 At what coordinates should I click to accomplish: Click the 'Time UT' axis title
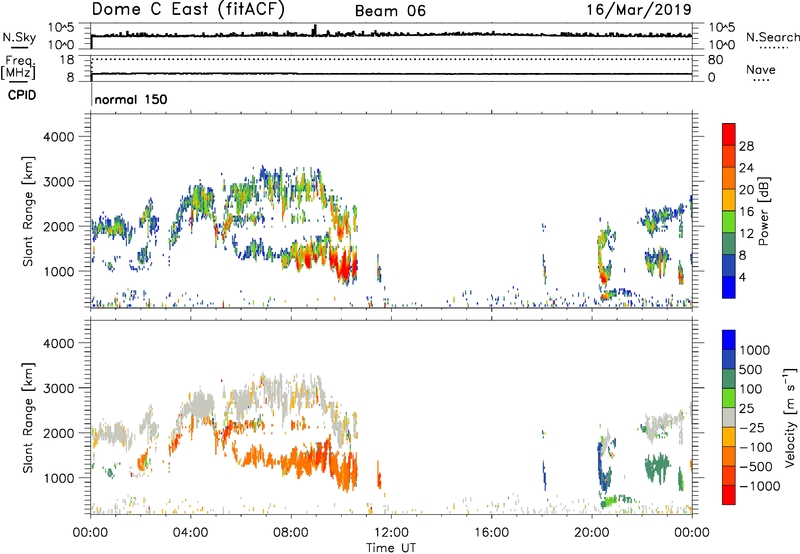click(x=391, y=548)
